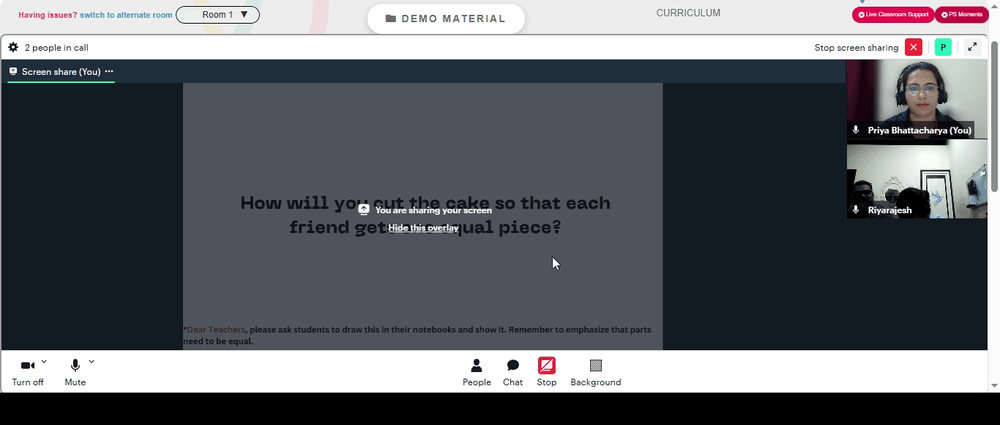Open the Room 1 dropdown
This screenshot has width=1000, height=425.
tap(217, 15)
